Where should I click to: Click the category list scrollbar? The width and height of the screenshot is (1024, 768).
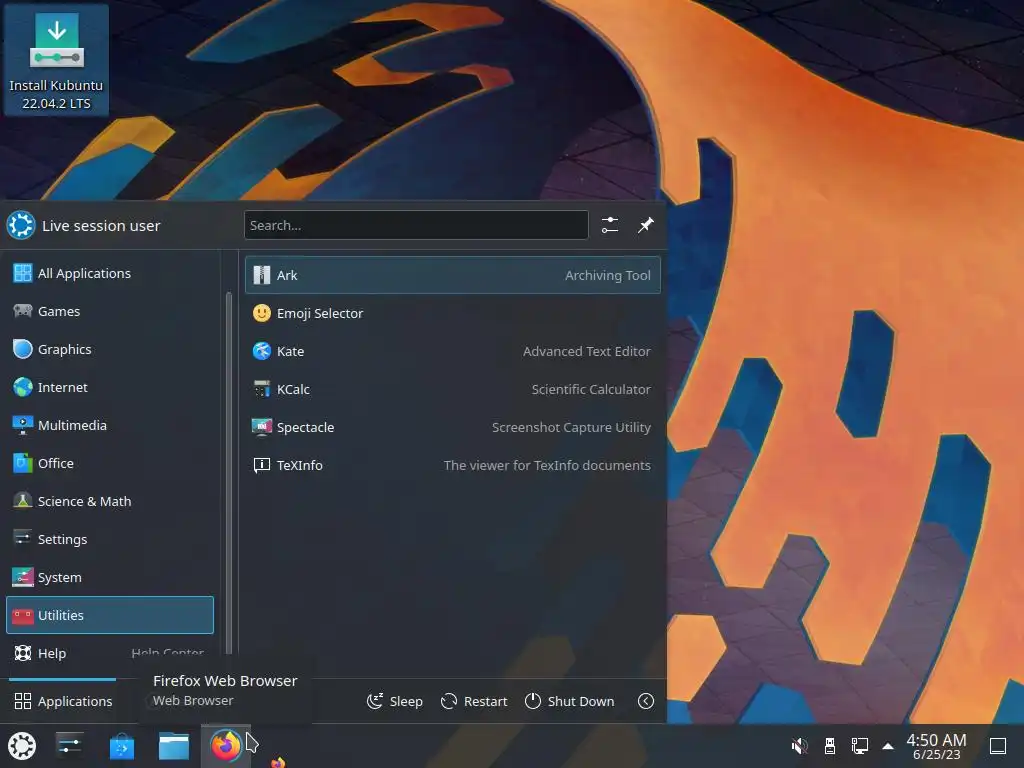229,472
